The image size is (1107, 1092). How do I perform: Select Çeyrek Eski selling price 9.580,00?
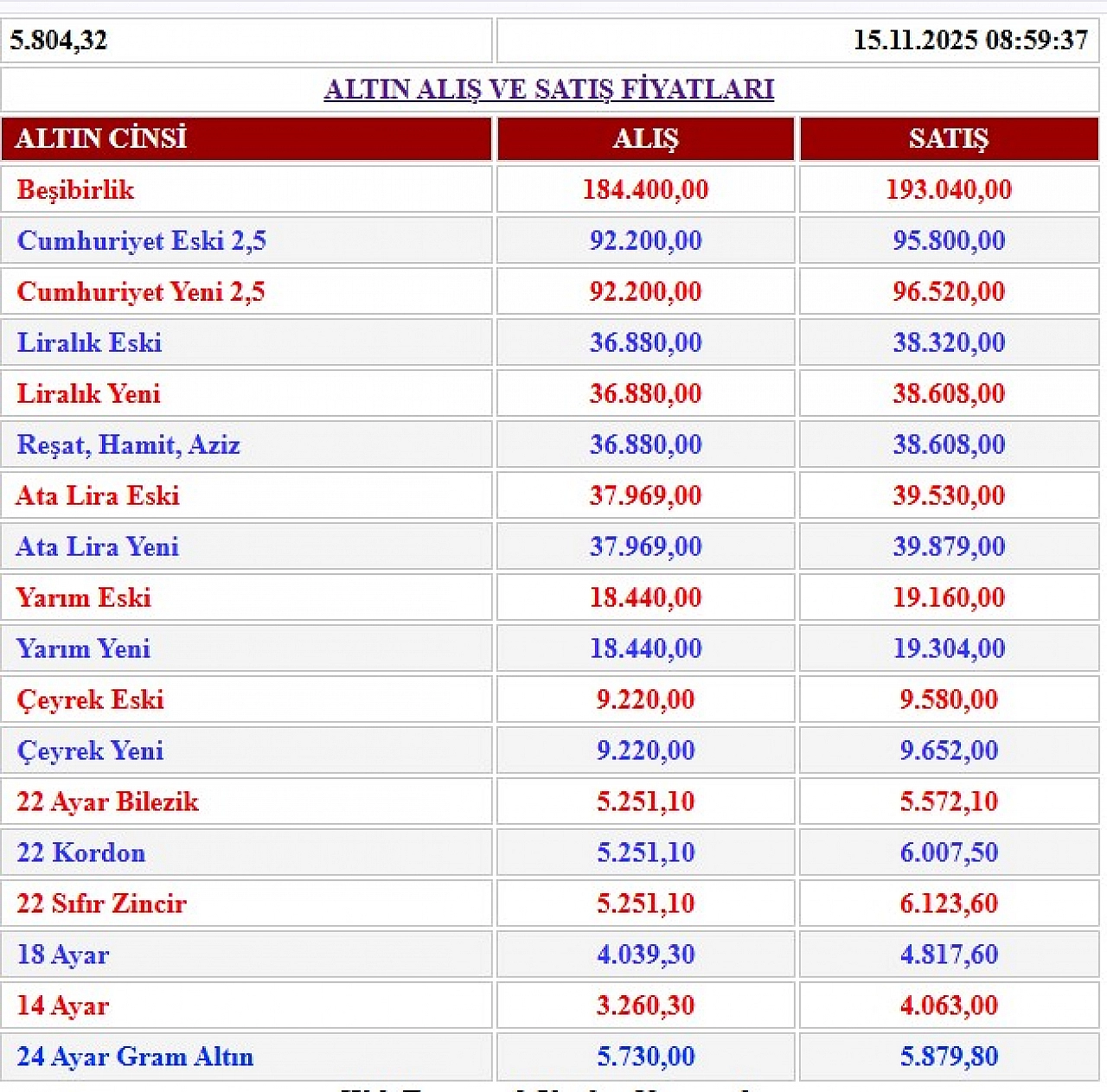(948, 699)
